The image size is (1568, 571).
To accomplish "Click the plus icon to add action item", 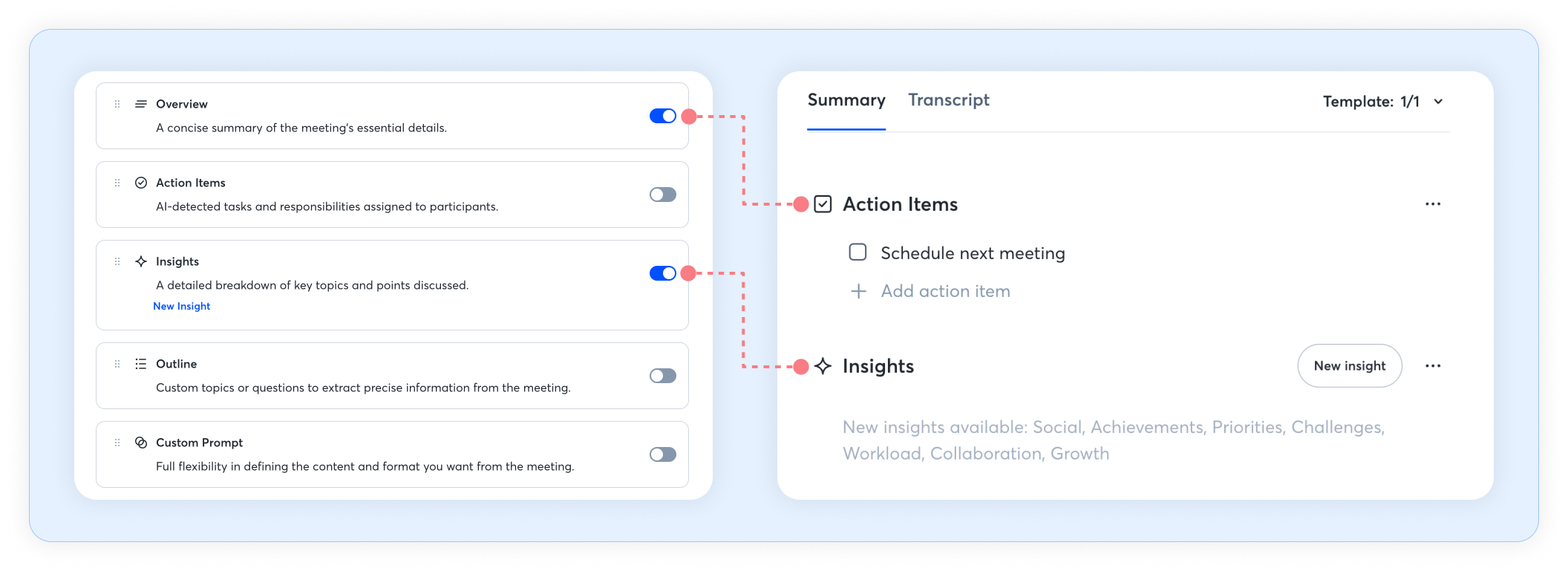I will pos(858,291).
